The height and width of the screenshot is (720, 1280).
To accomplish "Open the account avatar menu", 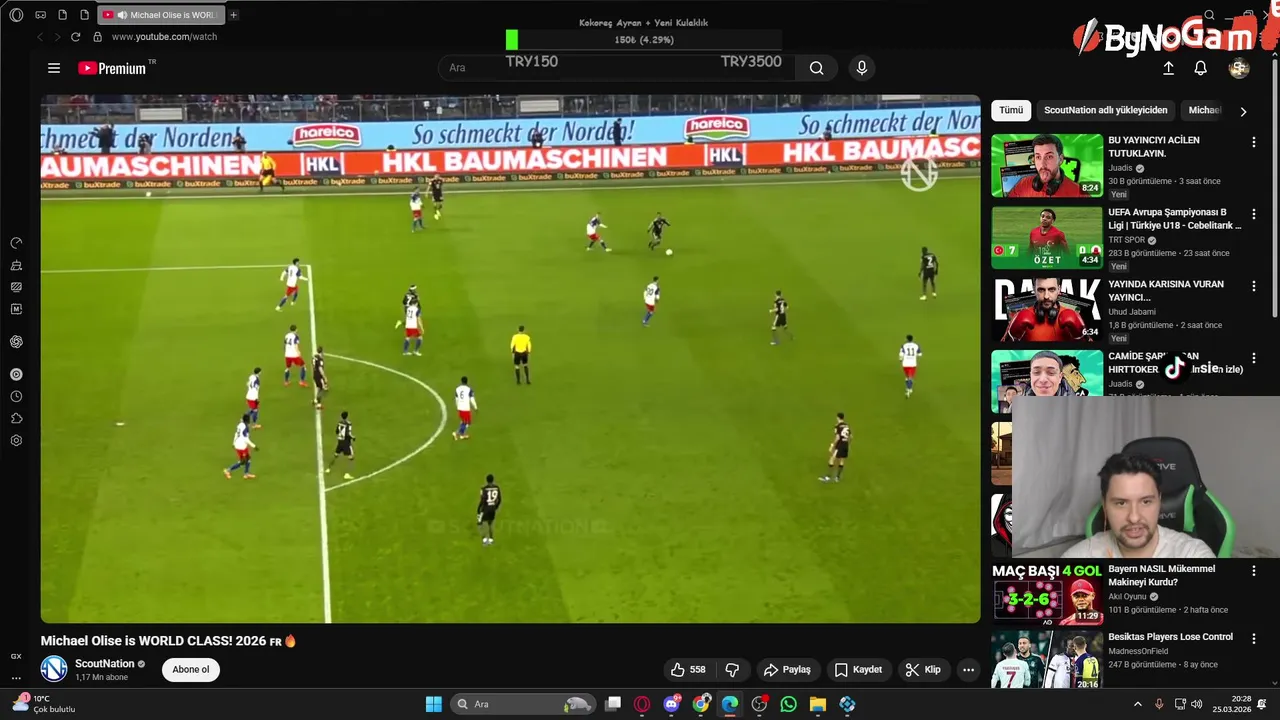I will pos(1239,68).
